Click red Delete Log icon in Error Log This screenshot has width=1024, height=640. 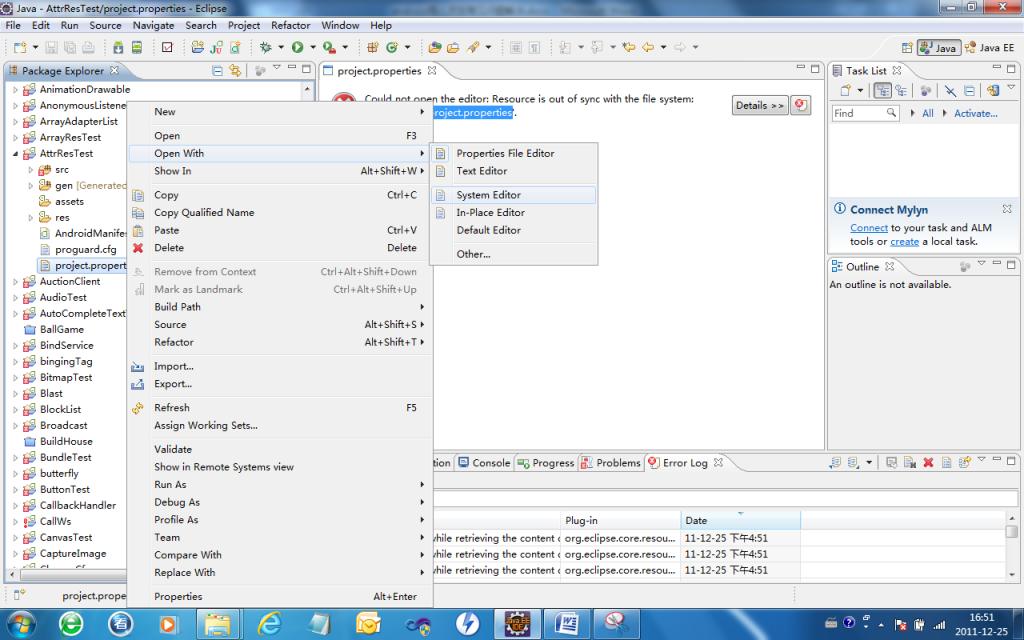pyautogui.click(x=928, y=462)
